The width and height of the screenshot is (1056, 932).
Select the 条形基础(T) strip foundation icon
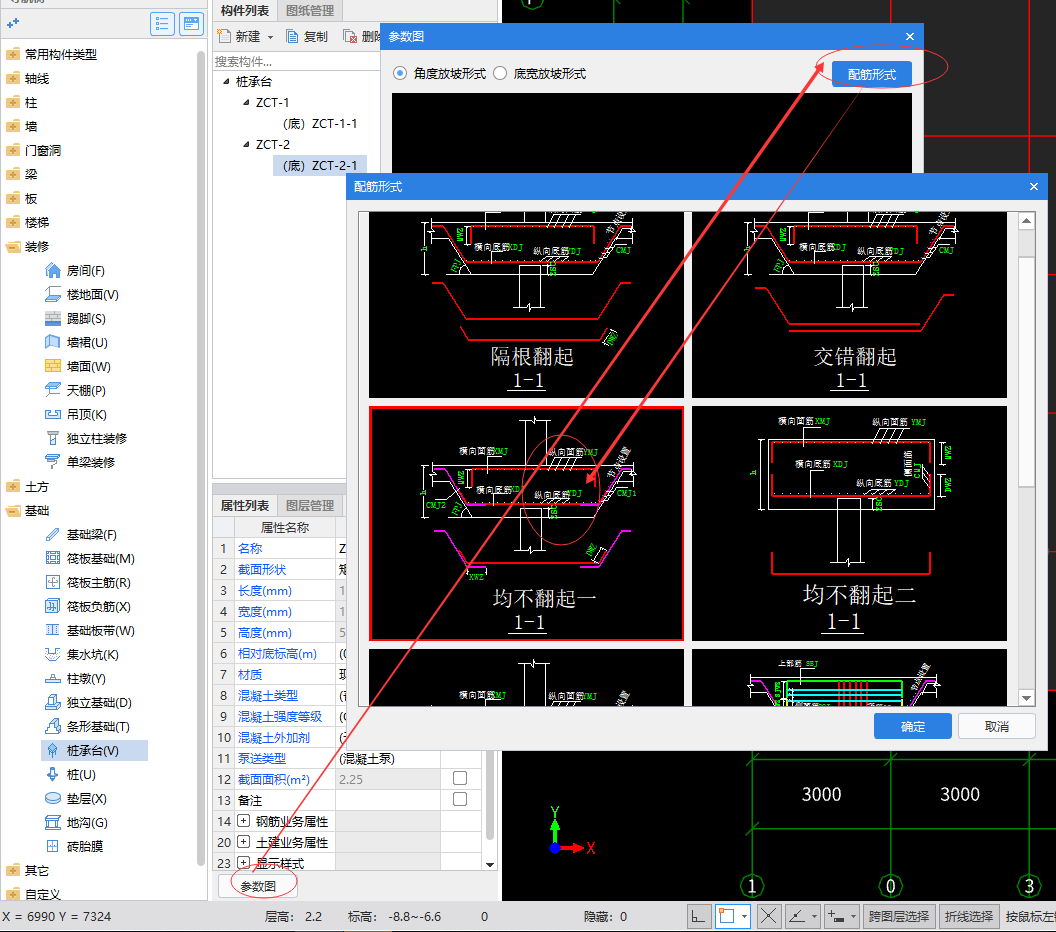(53, 727)
